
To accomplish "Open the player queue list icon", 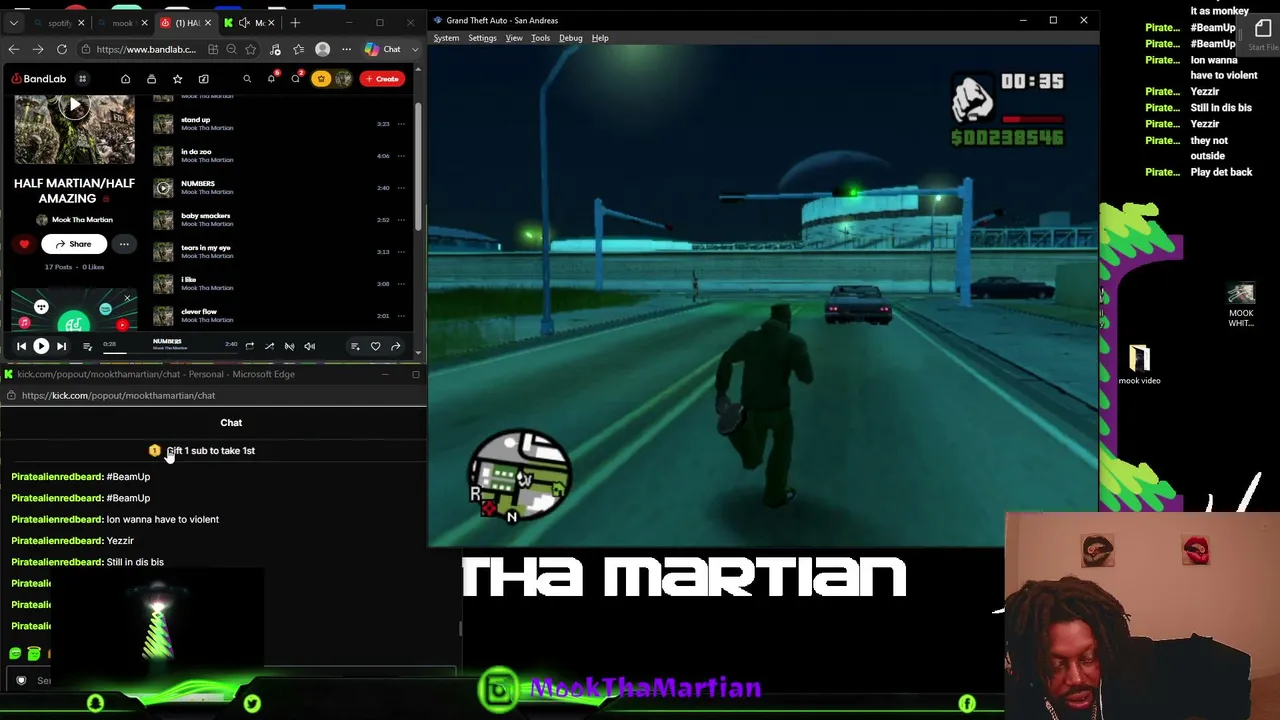I will (87, 346).
